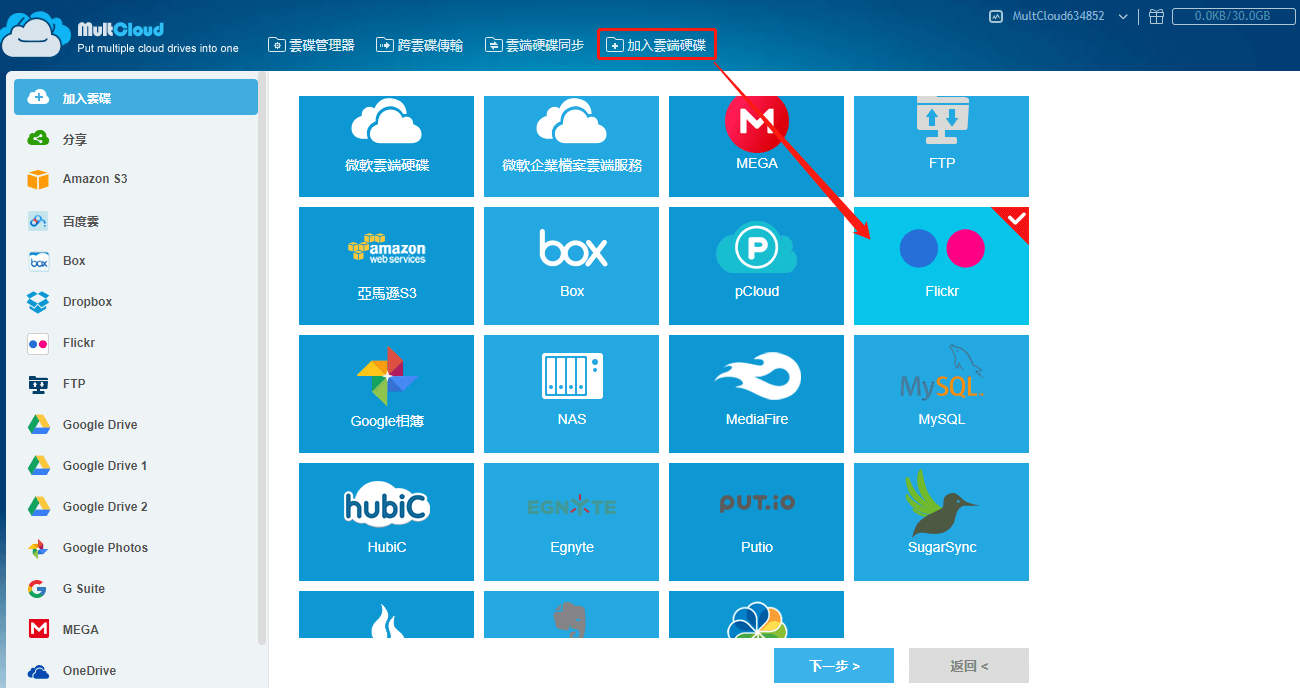Image resolution: width=1300 pixels, height=688 pixels.
Task: Open Dropbox in the sidebar
Action: tap(136, 302)
